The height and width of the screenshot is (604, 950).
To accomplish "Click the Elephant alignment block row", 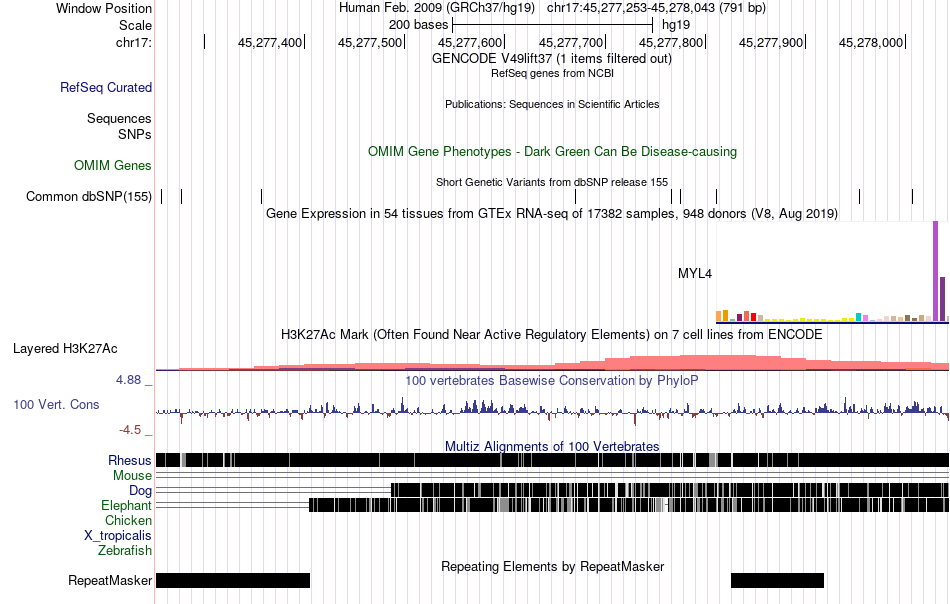I will [629, 505].
